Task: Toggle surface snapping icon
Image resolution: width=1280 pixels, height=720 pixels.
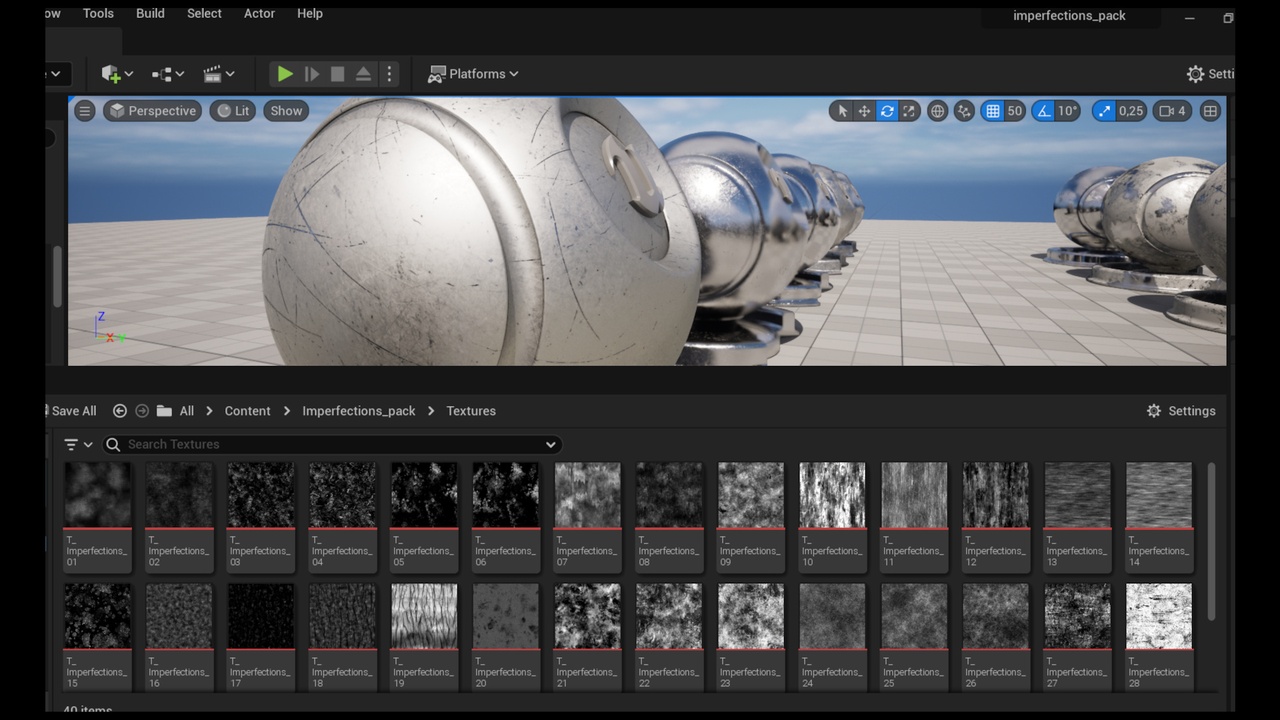Action: click(964, 111)
